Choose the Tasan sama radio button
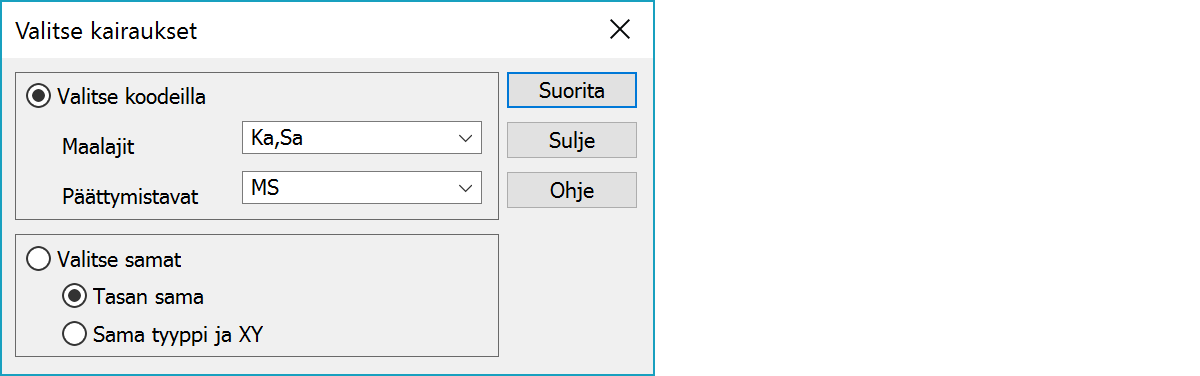This screenshot has height=376, width=1200. 74,296
